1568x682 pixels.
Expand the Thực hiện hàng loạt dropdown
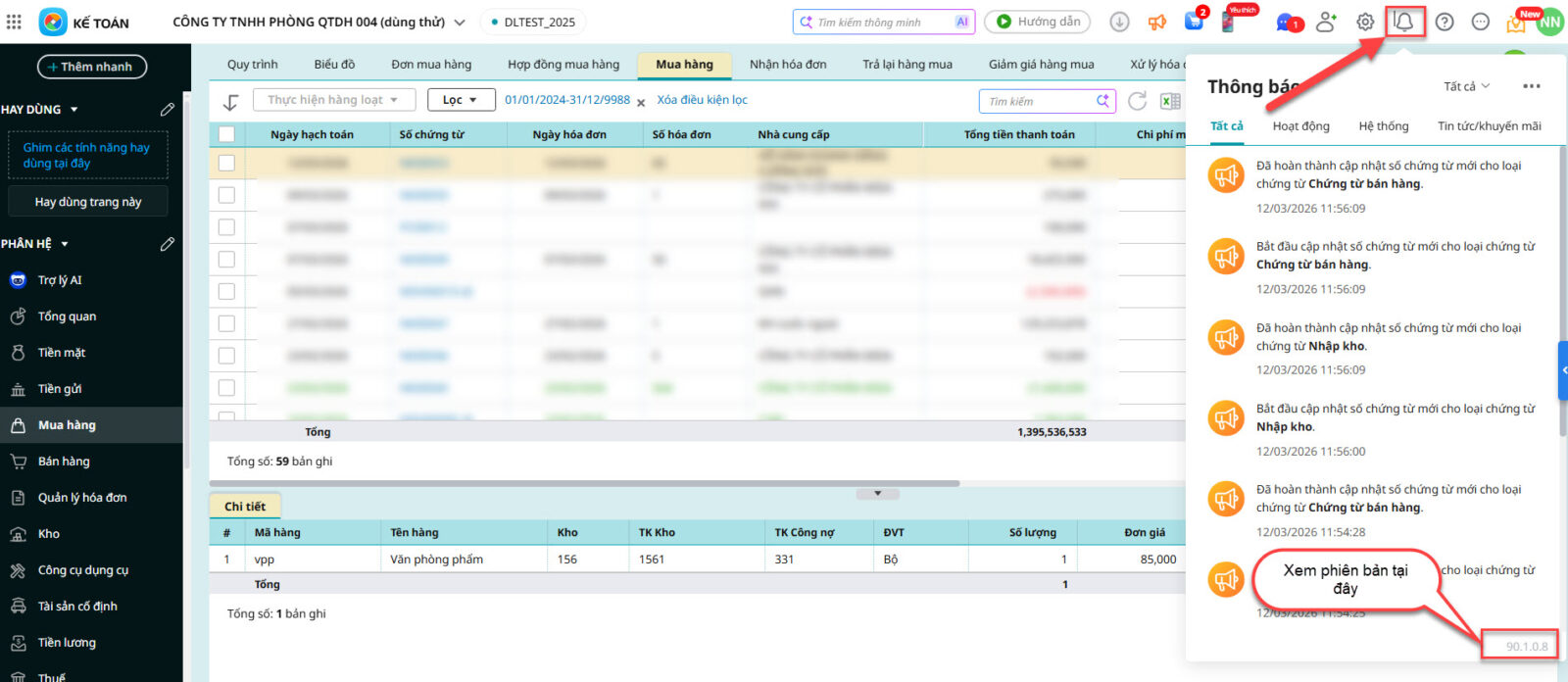333,100
